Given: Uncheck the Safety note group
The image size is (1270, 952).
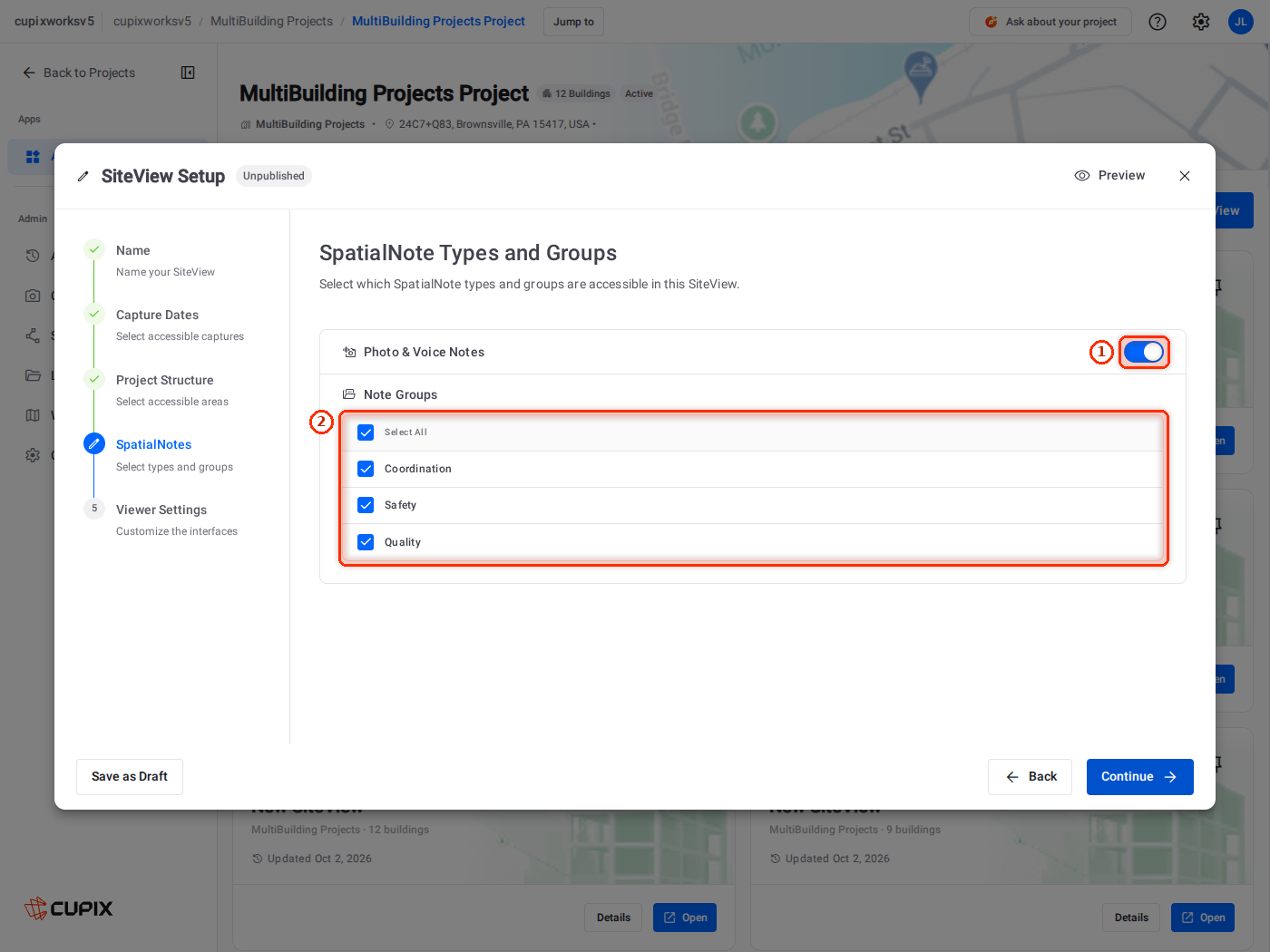Looking at the screenshot, I should click(366, 505).
